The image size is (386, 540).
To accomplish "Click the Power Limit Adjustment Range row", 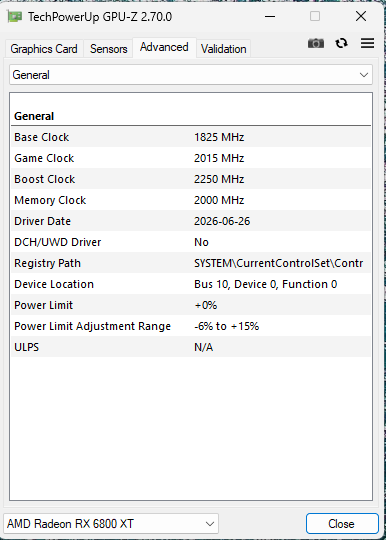I will [x=191, y=326].
